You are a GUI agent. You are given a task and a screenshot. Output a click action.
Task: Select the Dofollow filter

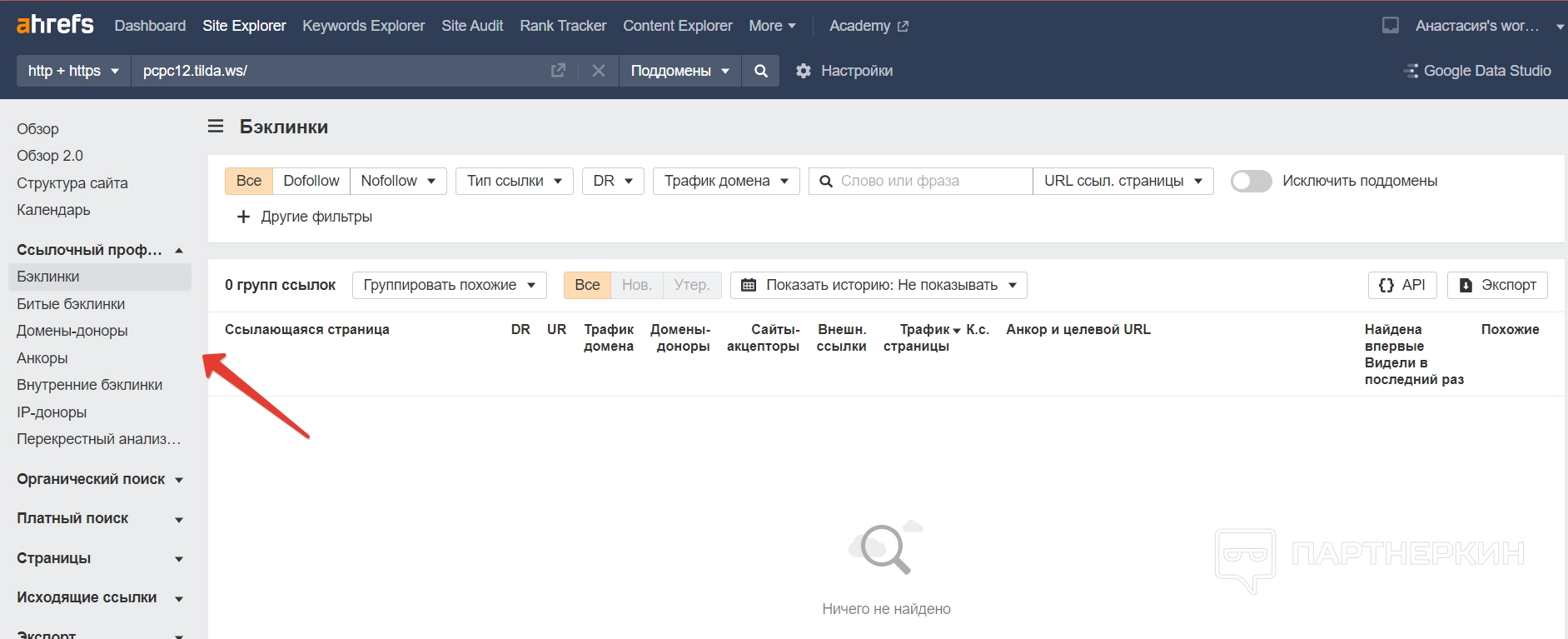[311, 181]
